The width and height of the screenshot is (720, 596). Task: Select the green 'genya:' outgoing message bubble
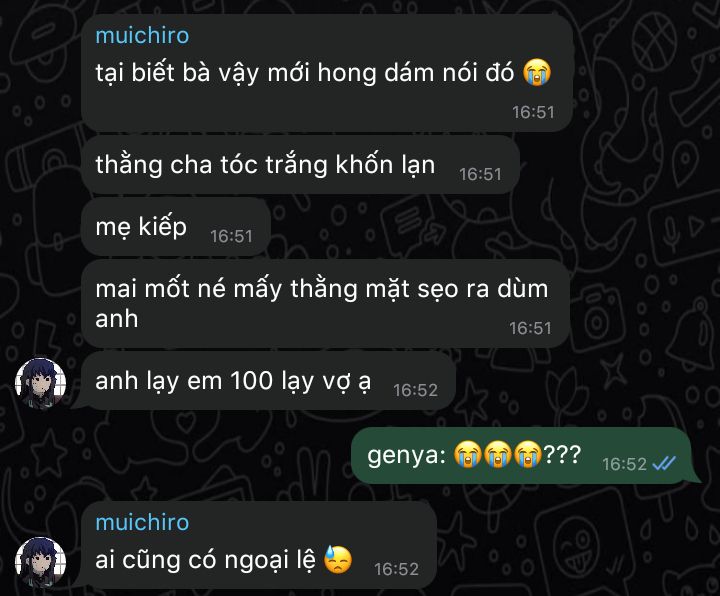click(x=522, y=455)
